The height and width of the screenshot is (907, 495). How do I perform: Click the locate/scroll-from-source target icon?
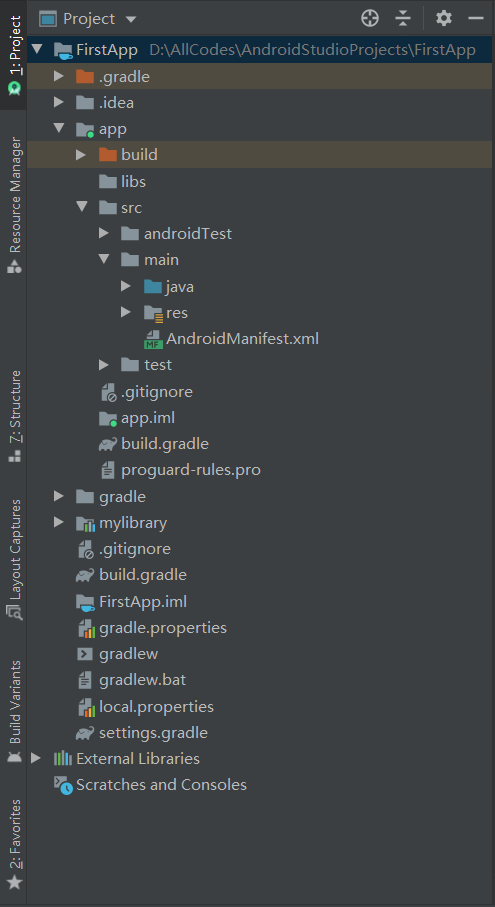coord(370,19)
